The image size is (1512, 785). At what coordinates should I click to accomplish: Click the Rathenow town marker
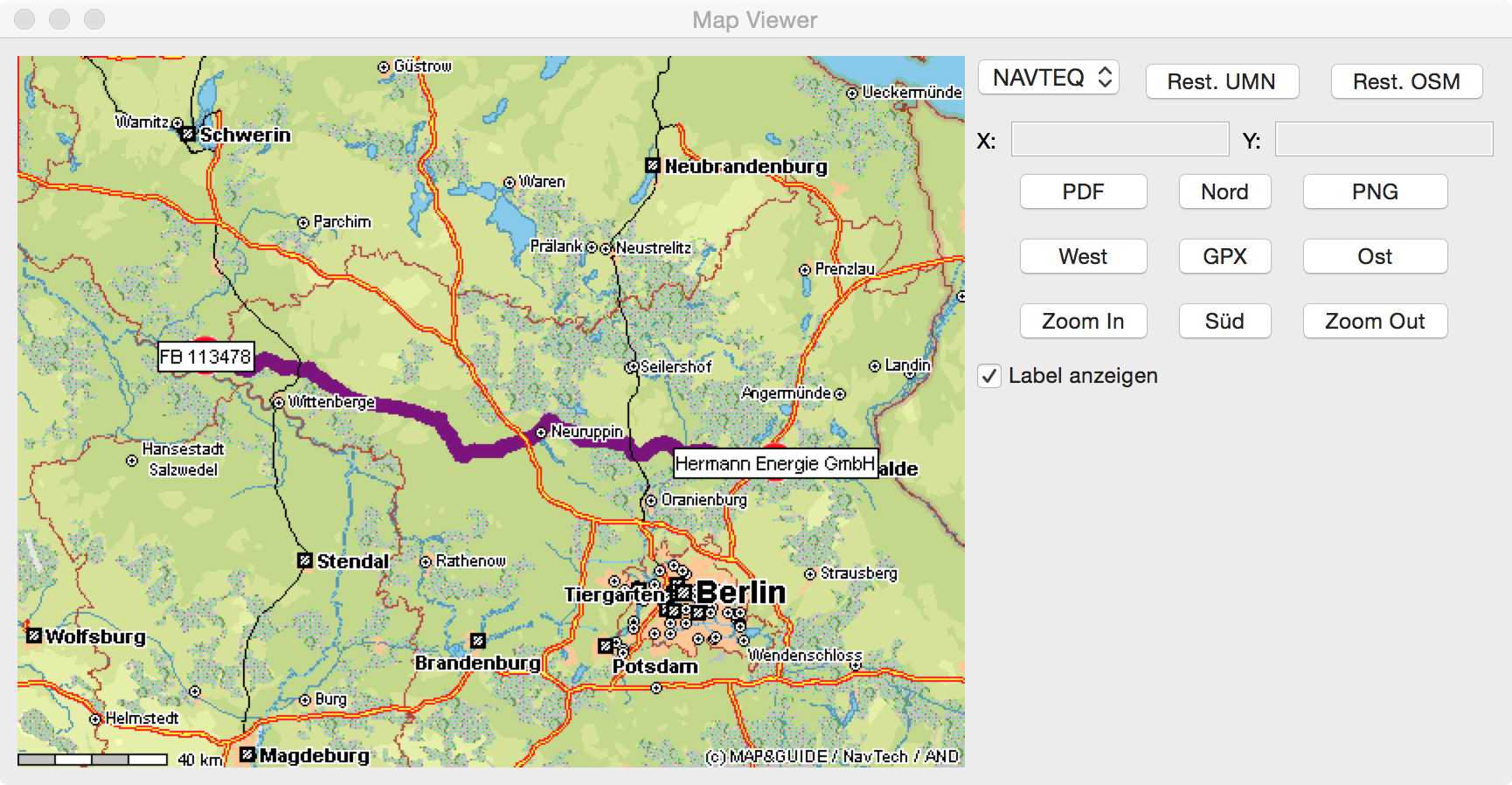(x=426, y=562)
